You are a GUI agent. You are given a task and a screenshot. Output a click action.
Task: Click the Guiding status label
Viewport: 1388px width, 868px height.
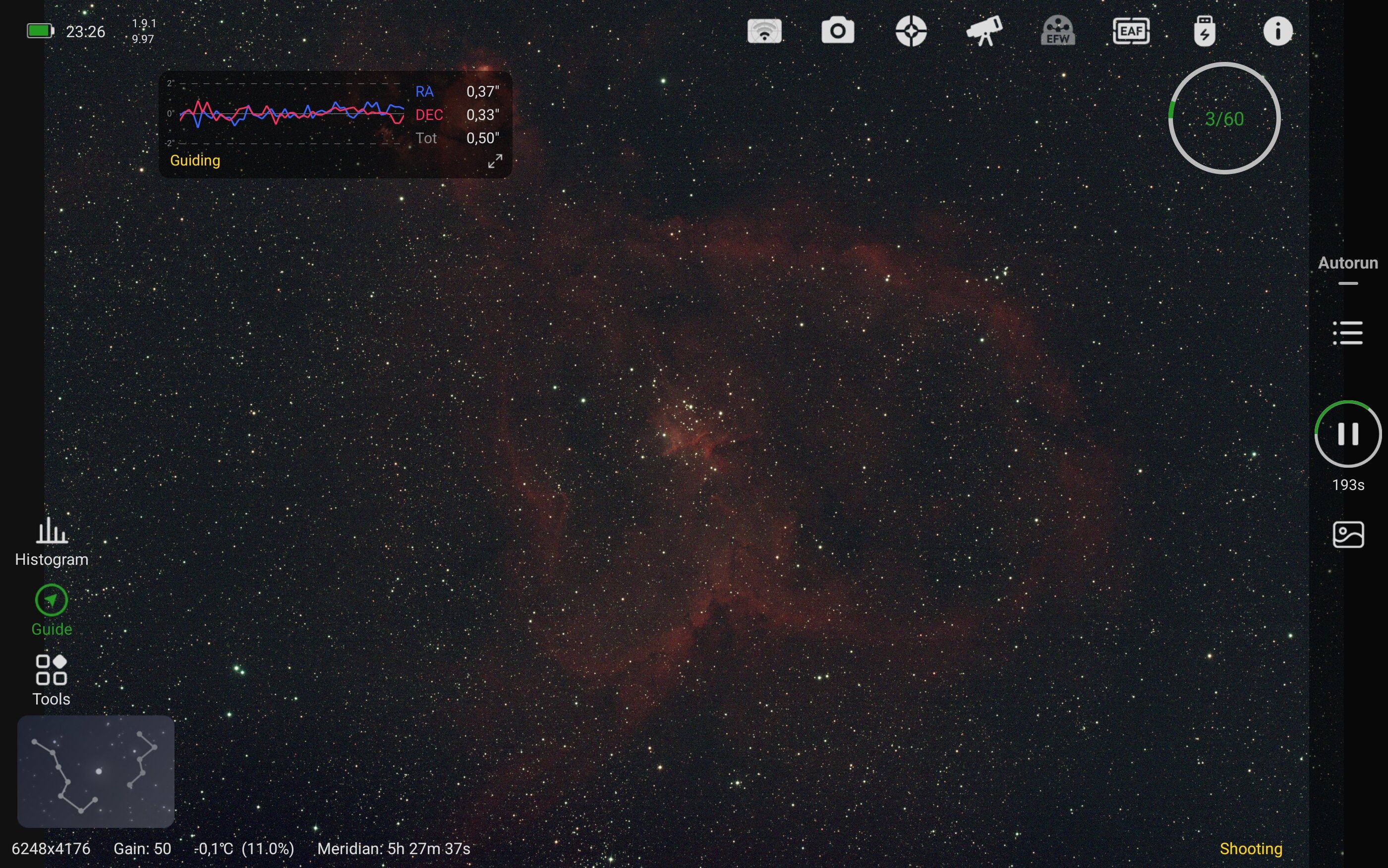[195, 161]
